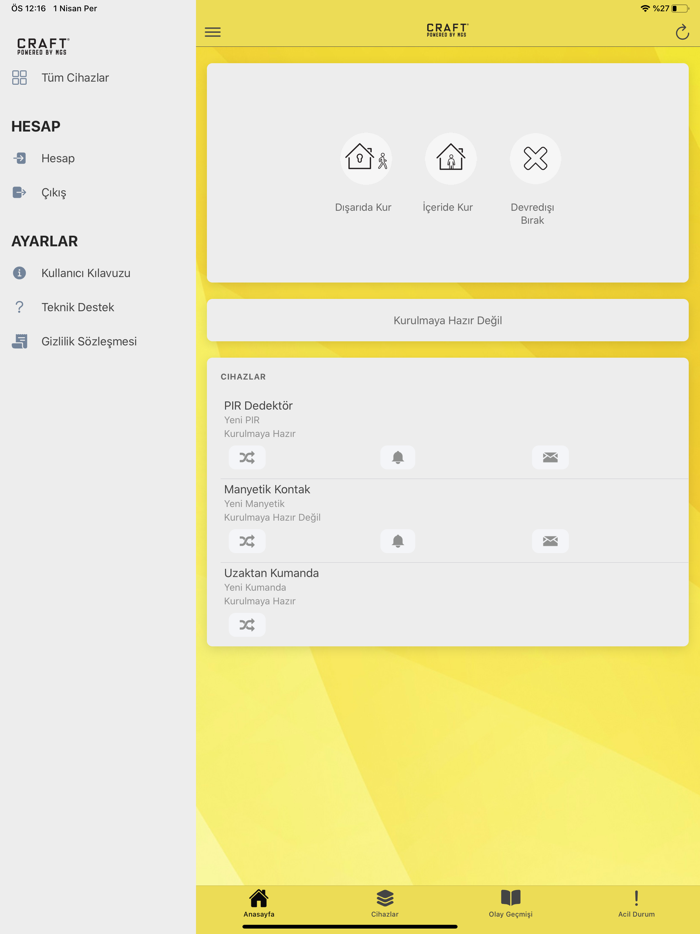The width and height of the screenshot is (700, 934).
Task: Tap shuffle icon for PIR Dedektör
Action: pyautogui.click(x=247, y=457)
